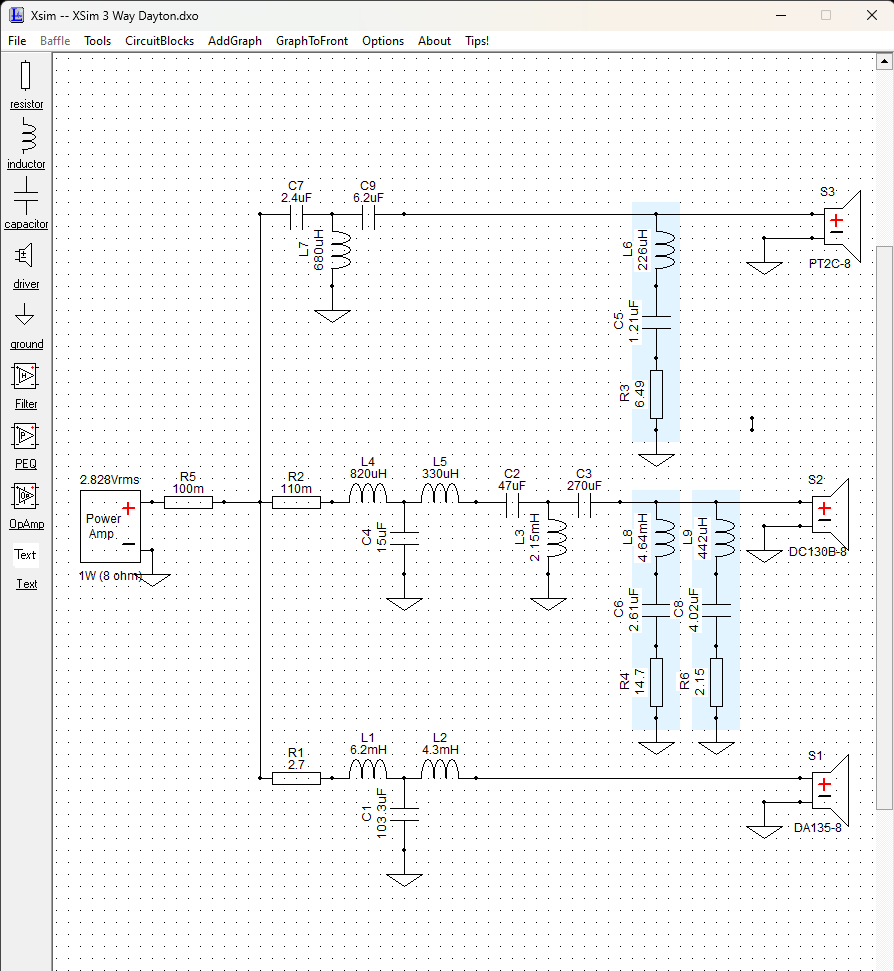Select inductor L9 442uH
The width and height of the screenshot is (894, 971).
pos(723,538)
